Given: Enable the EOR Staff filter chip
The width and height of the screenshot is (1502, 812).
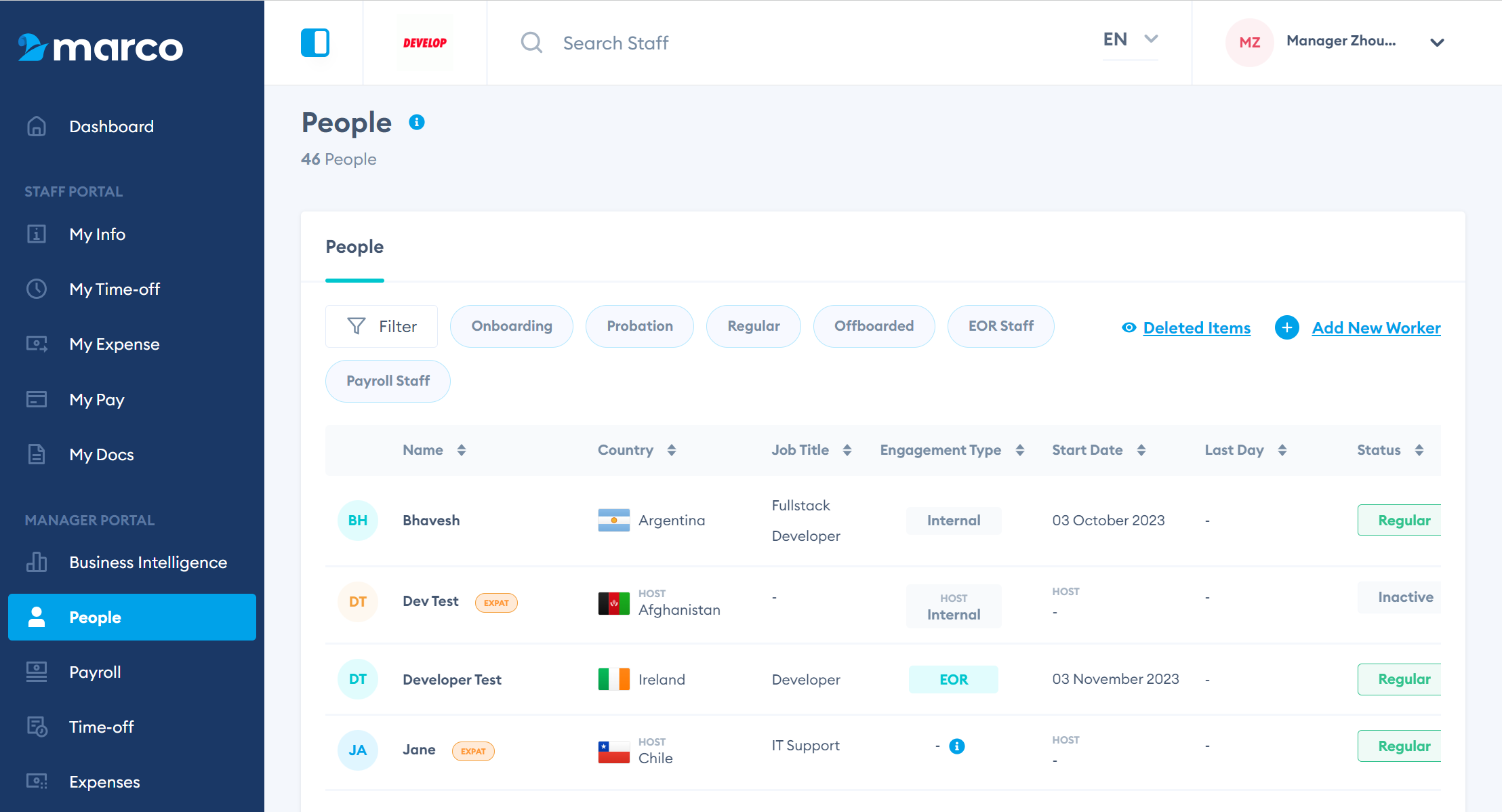Looking at the screenshot, I should point(1000,326).
